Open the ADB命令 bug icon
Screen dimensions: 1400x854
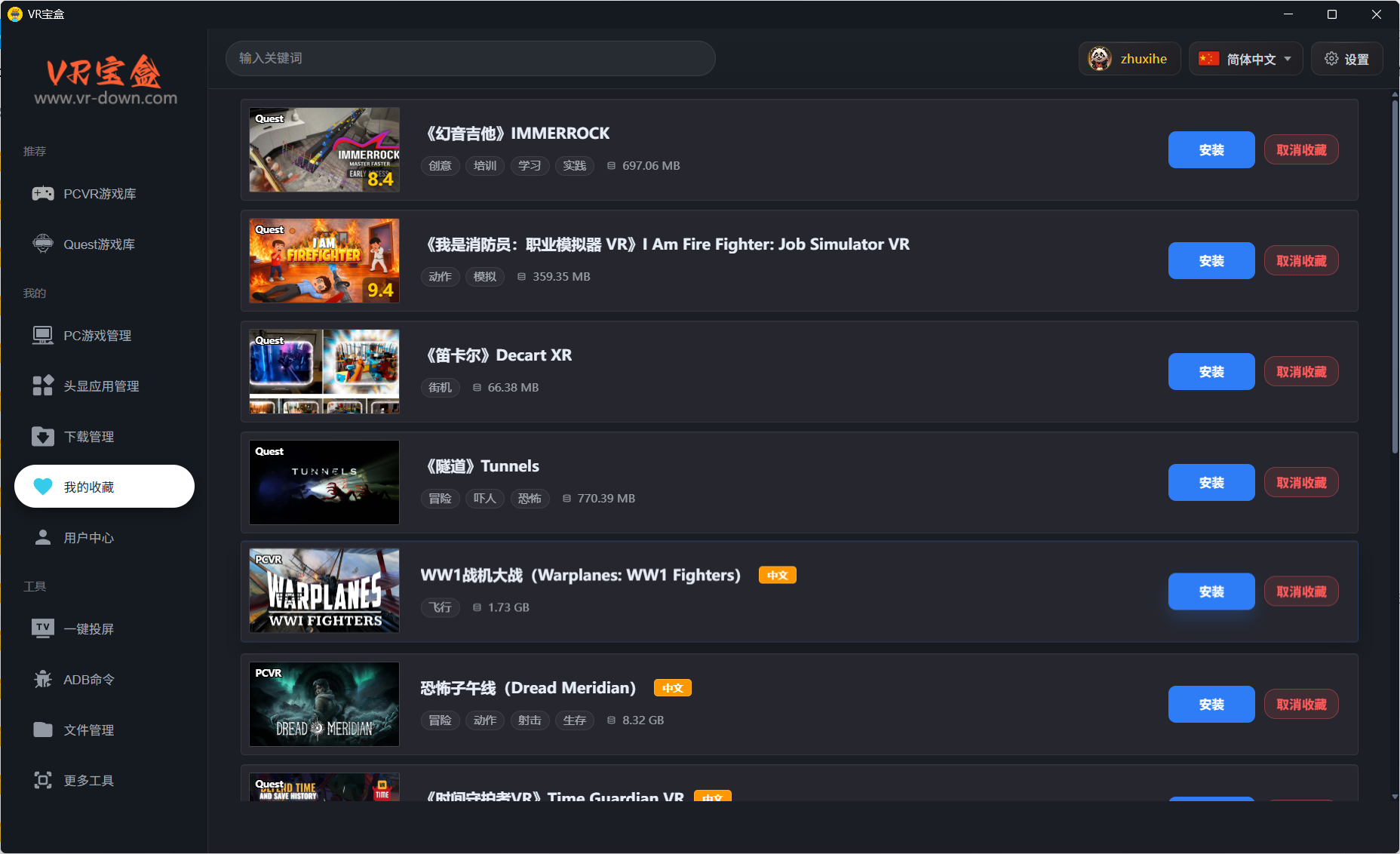43,678
